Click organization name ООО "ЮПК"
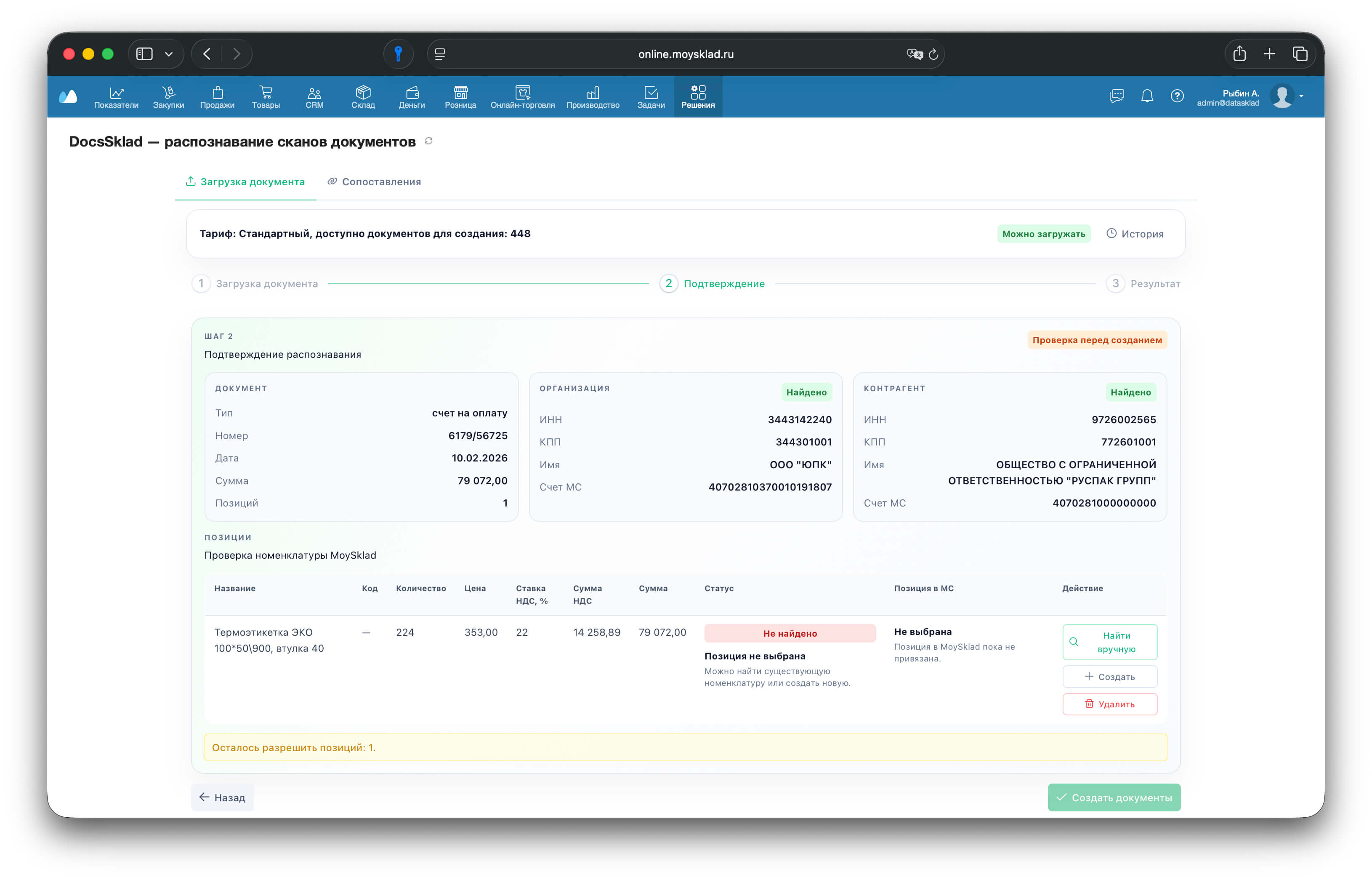The image size is (1372, 880). pos(801,464)
